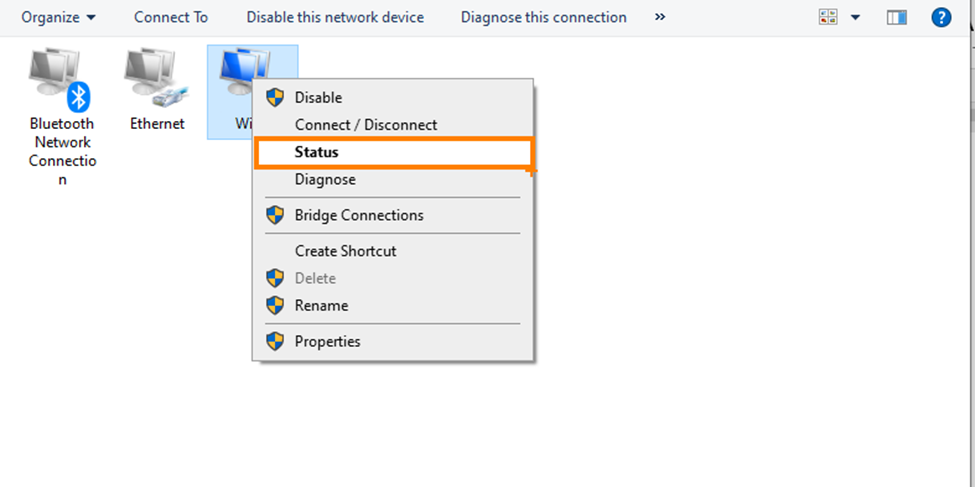Select Diagnose from the context menu
The width and height of the screenshot is (975, 487).
[x=325, y=180]
